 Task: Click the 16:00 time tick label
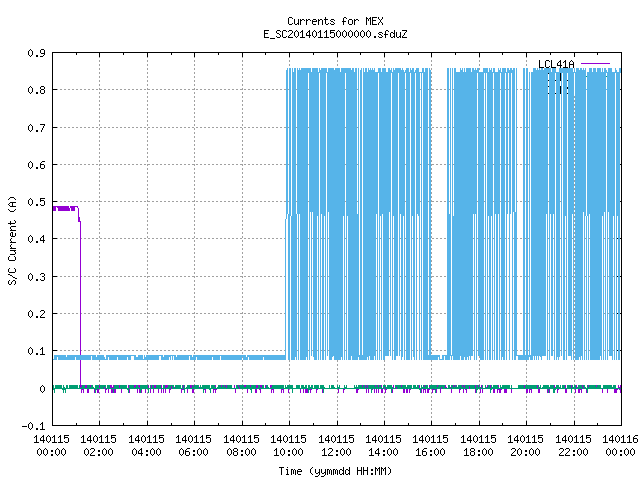tap(430, 452)
